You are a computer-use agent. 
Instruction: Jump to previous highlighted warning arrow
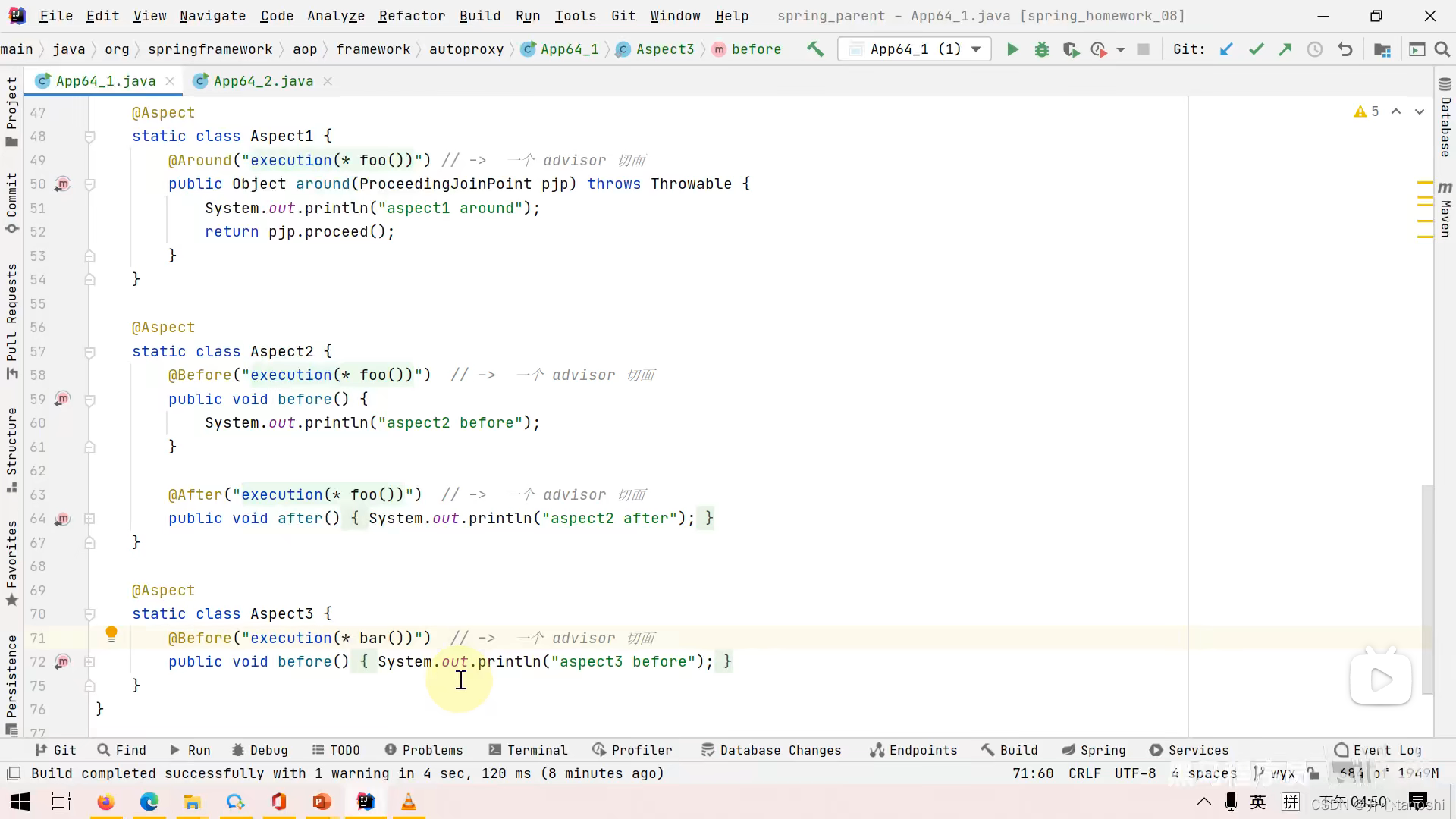(x=1396, y=111)
